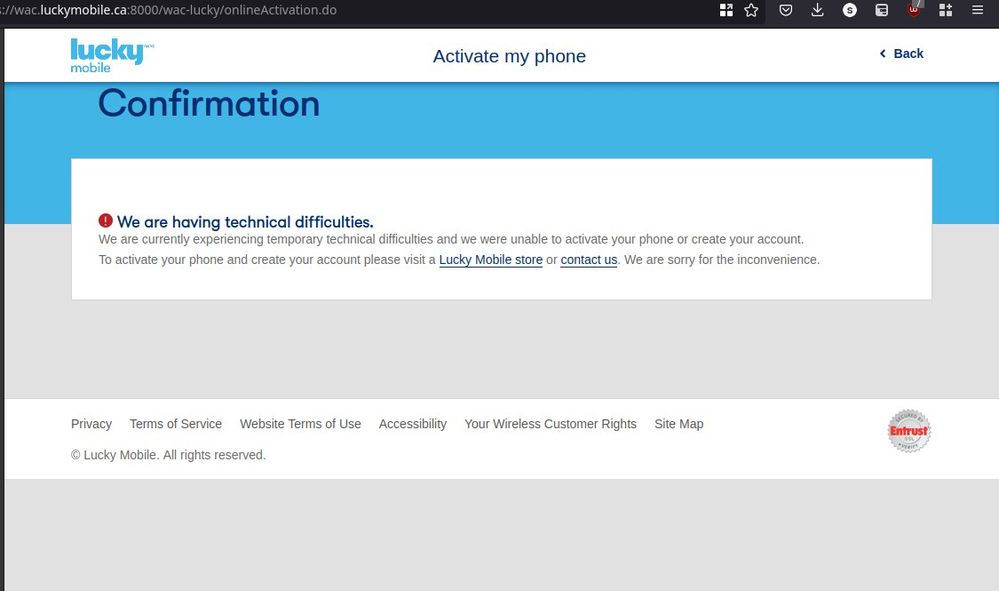Click the Lucky Mobile logo
The width and height of the screenshot is (999, 591).
point(112,55)
